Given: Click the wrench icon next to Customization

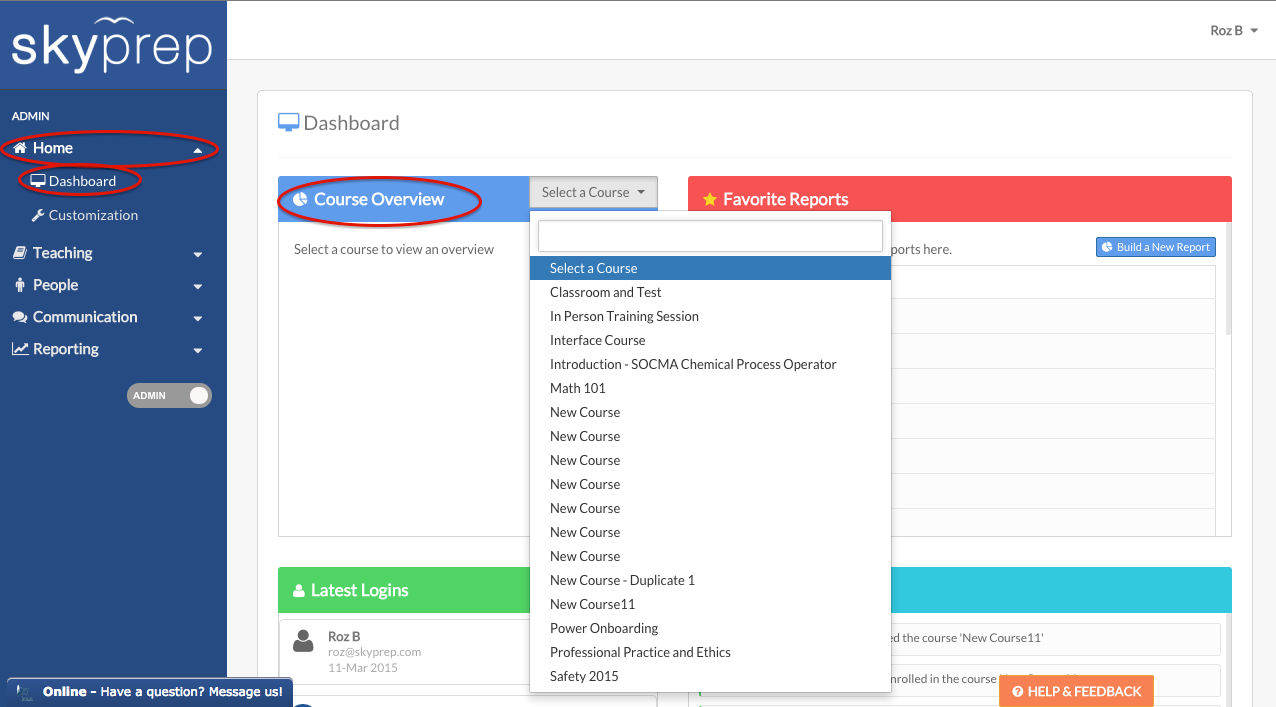Looking at the screenshot, I should tap(38, 215).
